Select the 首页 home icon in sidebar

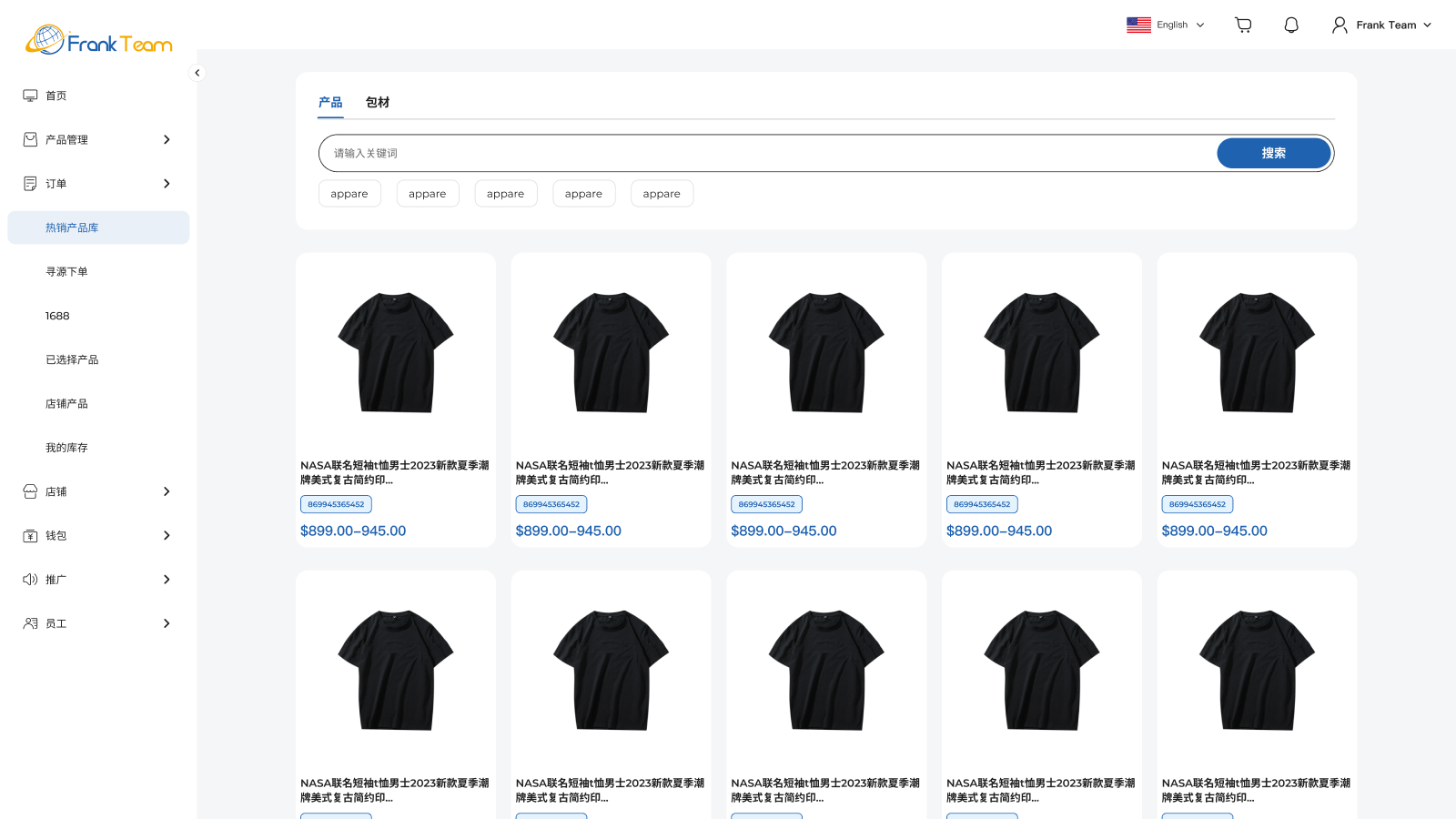30,95
